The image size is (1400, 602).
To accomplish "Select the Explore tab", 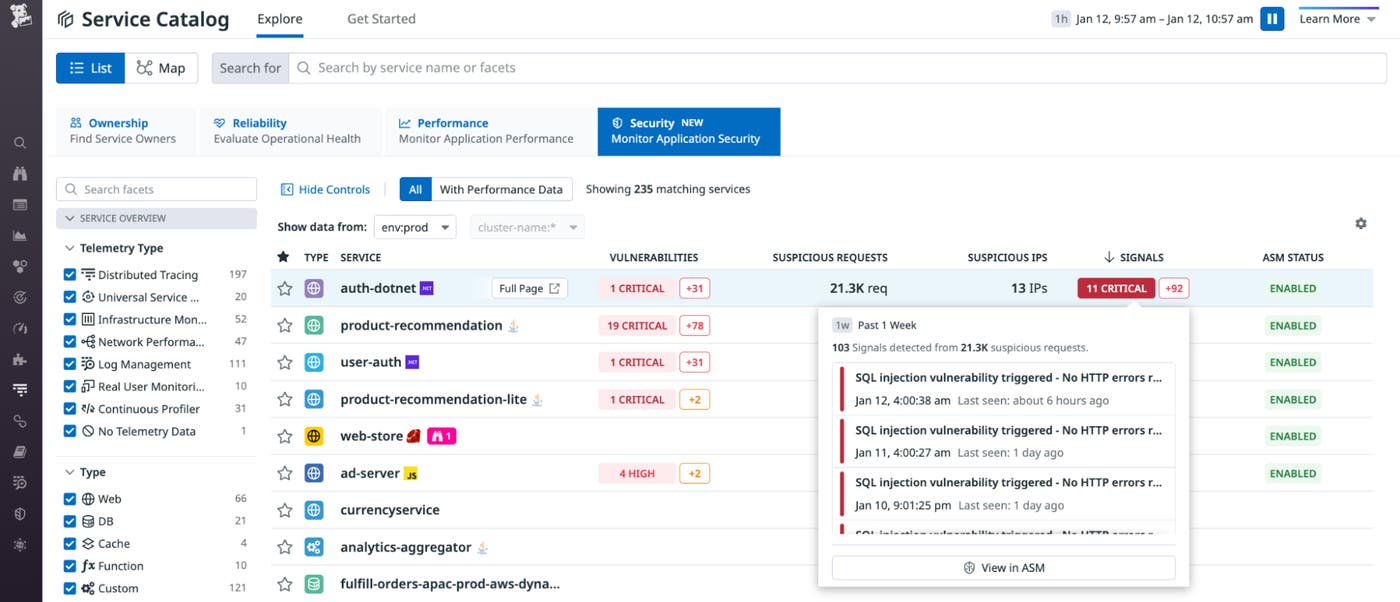I will [280, 19].
